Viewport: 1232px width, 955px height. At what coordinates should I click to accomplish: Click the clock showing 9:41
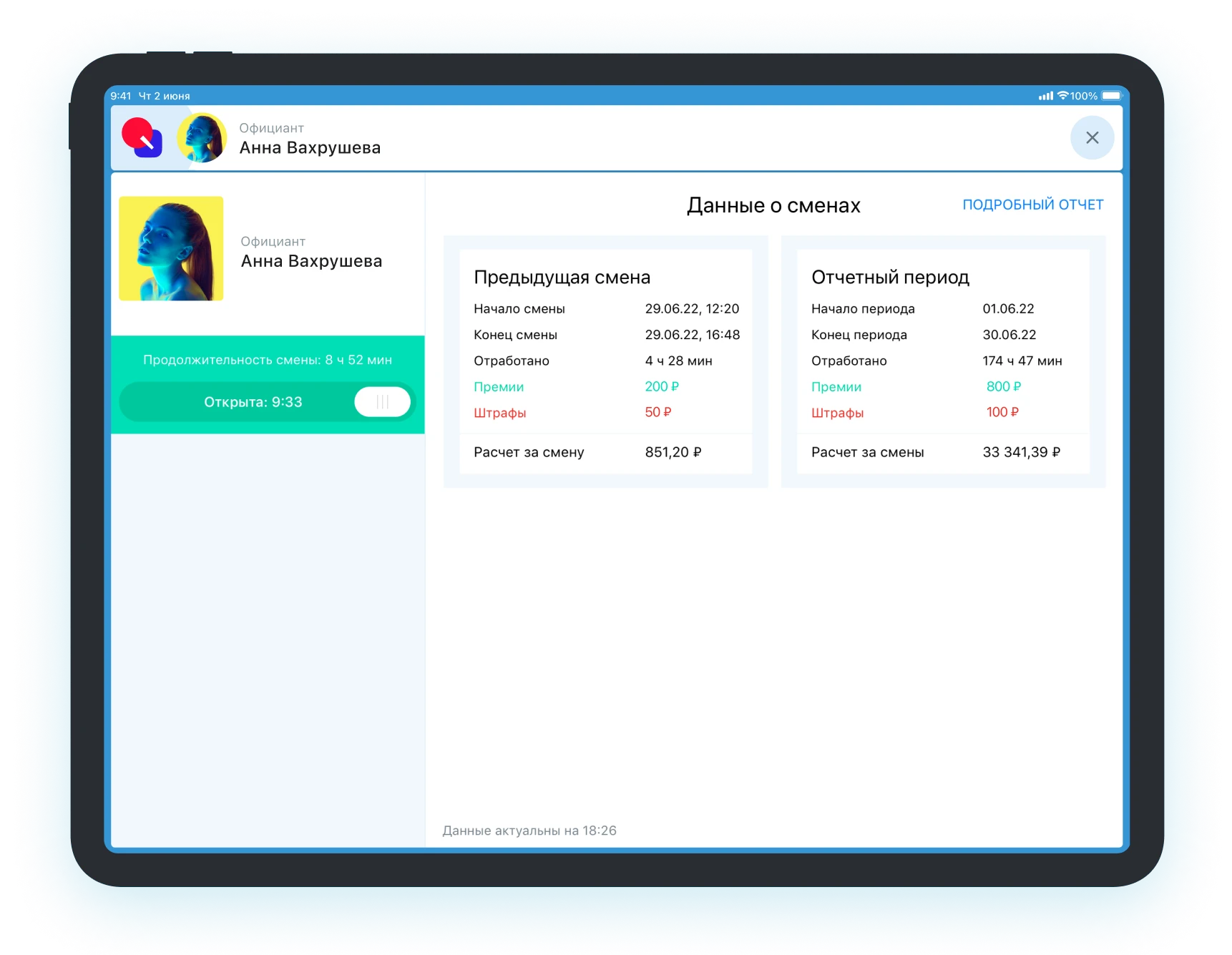(120, 94)
